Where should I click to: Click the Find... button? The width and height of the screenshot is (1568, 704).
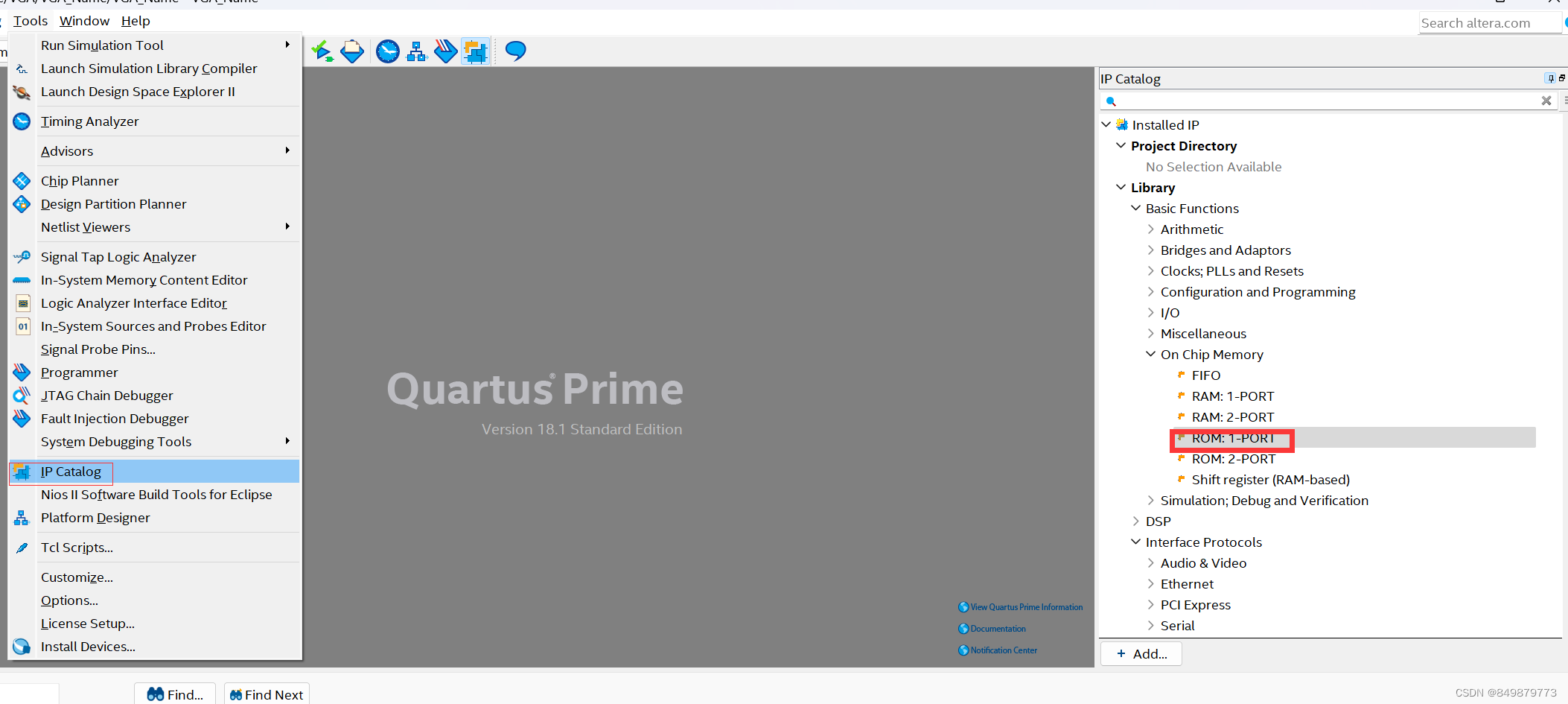pyautogui.click(x=175, y=694)
